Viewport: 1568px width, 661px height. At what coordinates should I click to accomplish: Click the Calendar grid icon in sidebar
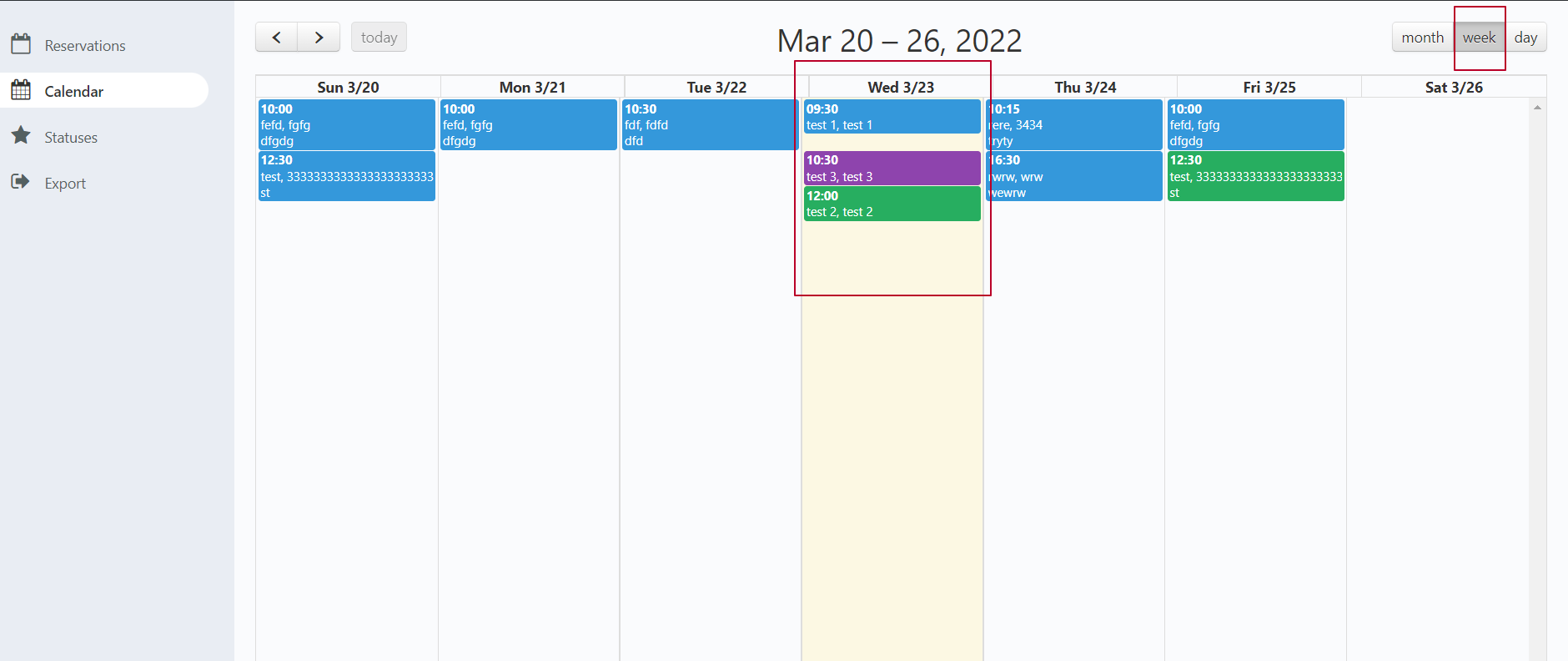21,90
